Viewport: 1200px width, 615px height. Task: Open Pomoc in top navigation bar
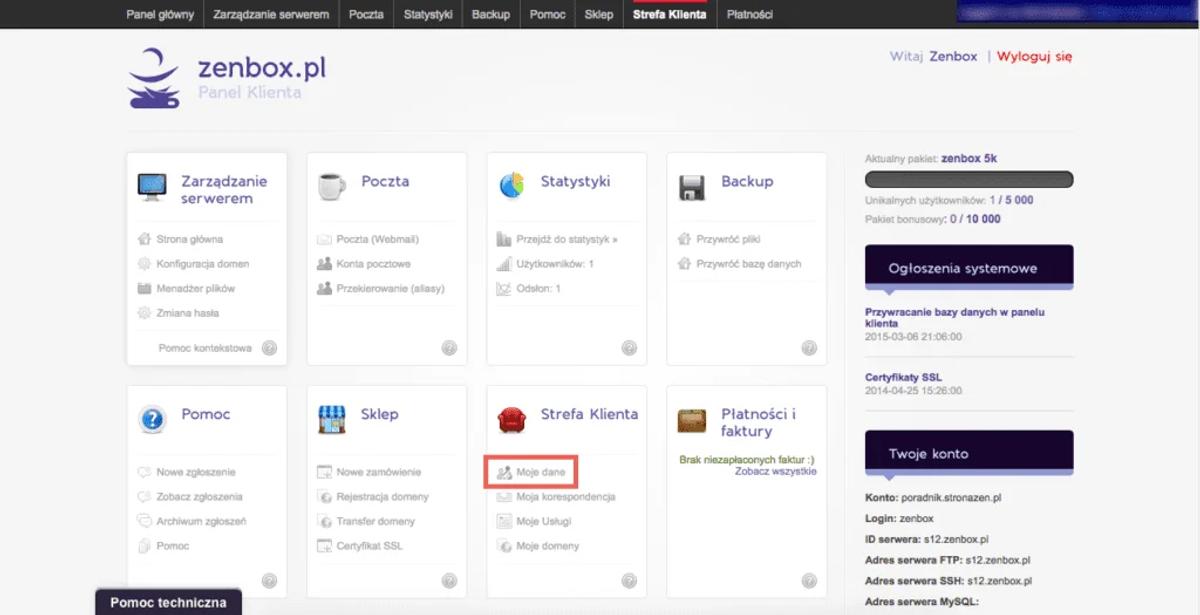(x=548, y=15)
